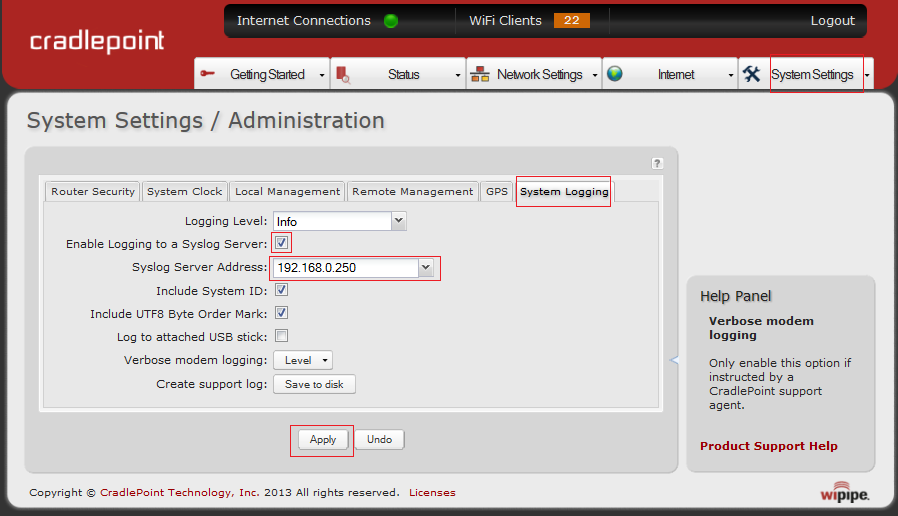The width and height of the screenshot is (898, 516).
Task: Uncheck Enable Logging to a Syslog Server
Action: coord(282,243)
